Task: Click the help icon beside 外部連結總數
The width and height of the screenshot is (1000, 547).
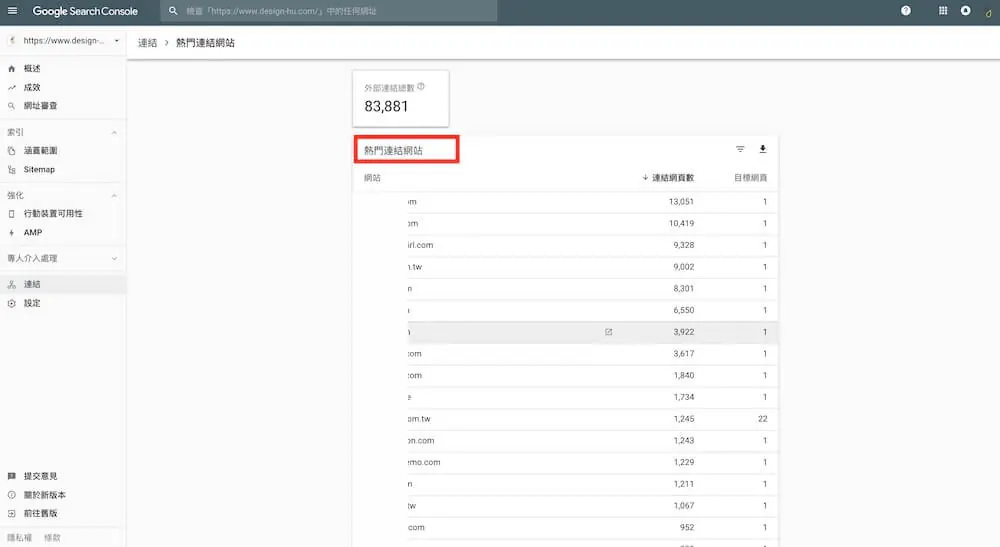Action: click(421, 87)
